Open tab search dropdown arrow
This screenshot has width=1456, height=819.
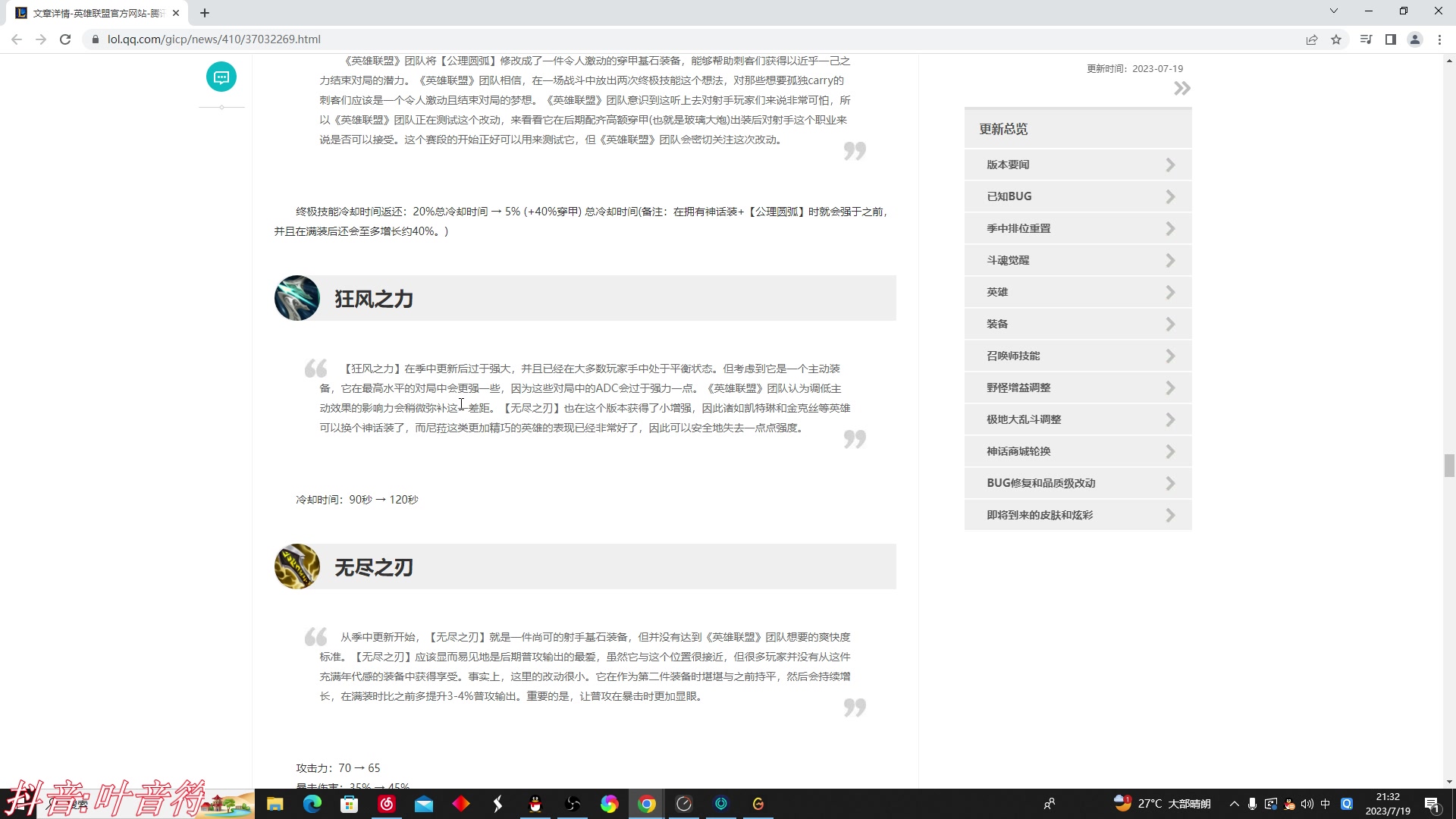click(1333, 11)
